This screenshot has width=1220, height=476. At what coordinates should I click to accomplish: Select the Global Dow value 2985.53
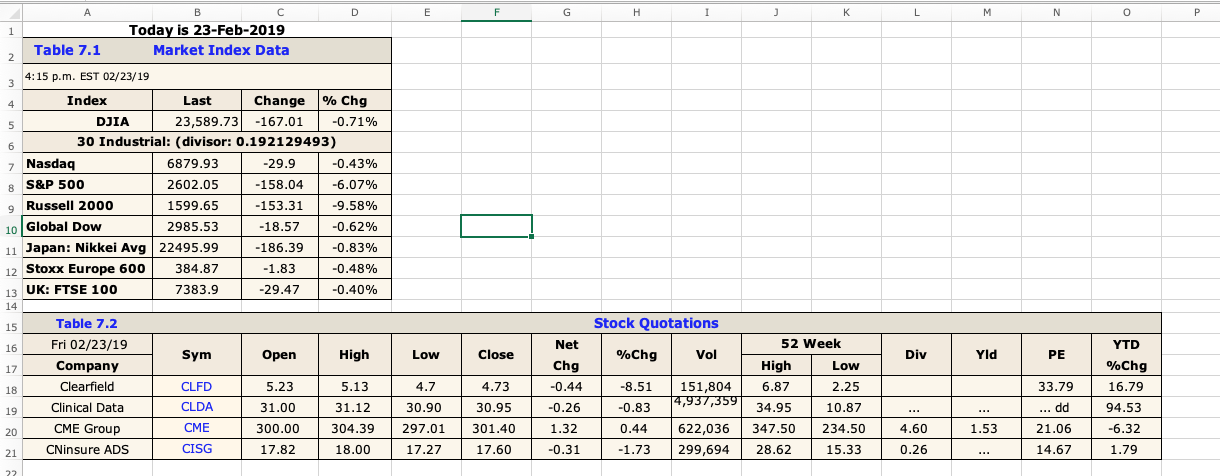197,226
